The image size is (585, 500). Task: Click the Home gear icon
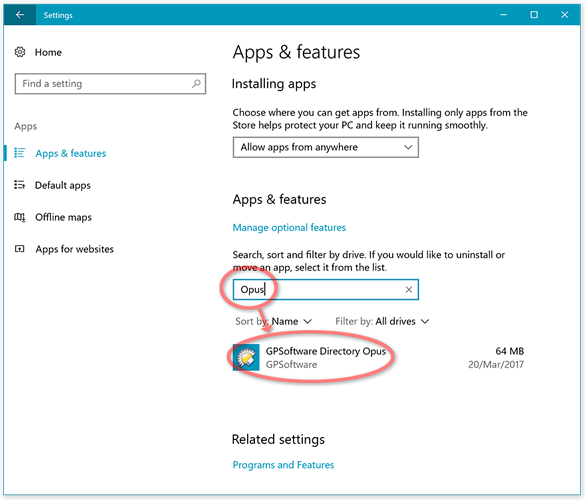click(20, 52)
